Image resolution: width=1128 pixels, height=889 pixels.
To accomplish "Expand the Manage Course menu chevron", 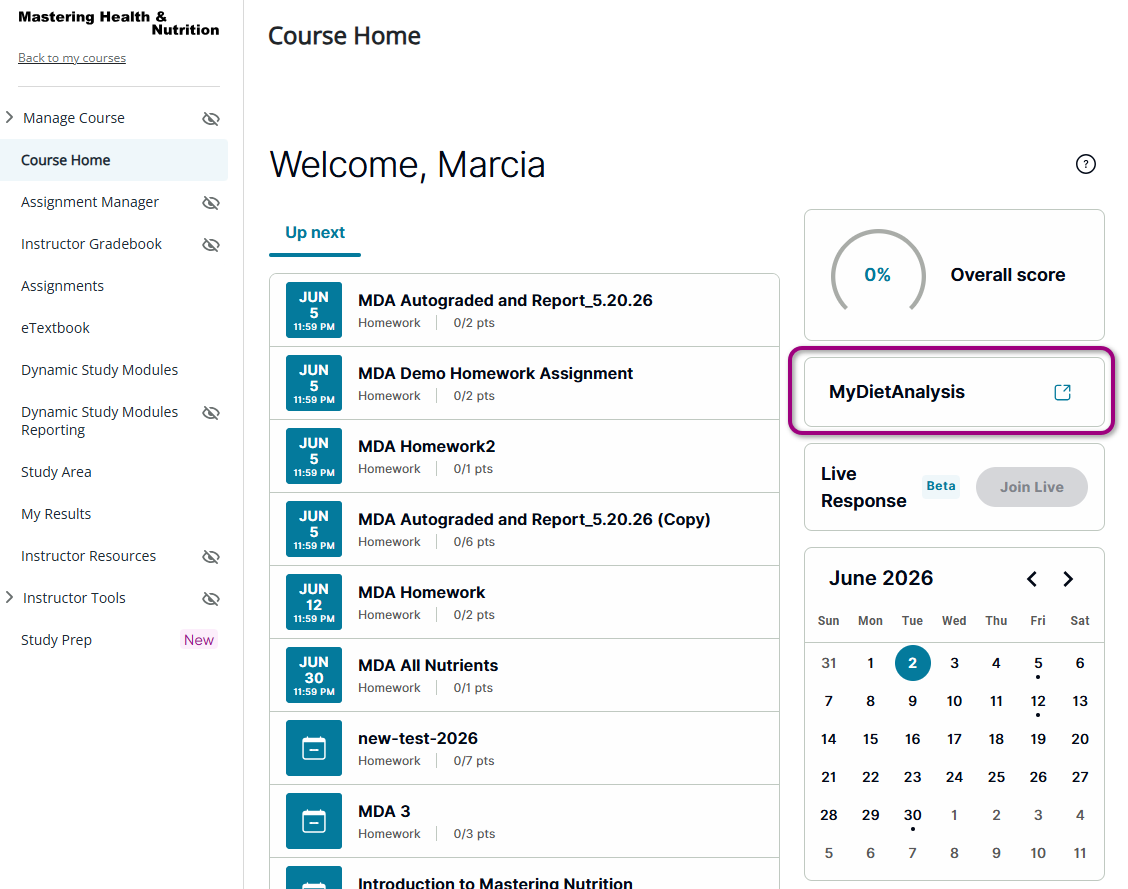I will coord(9,117).
